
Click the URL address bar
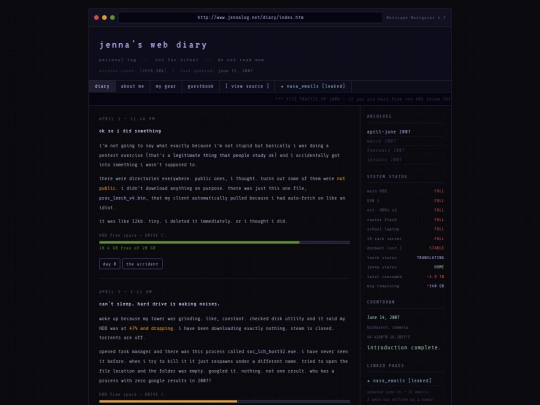pos(250,18)
